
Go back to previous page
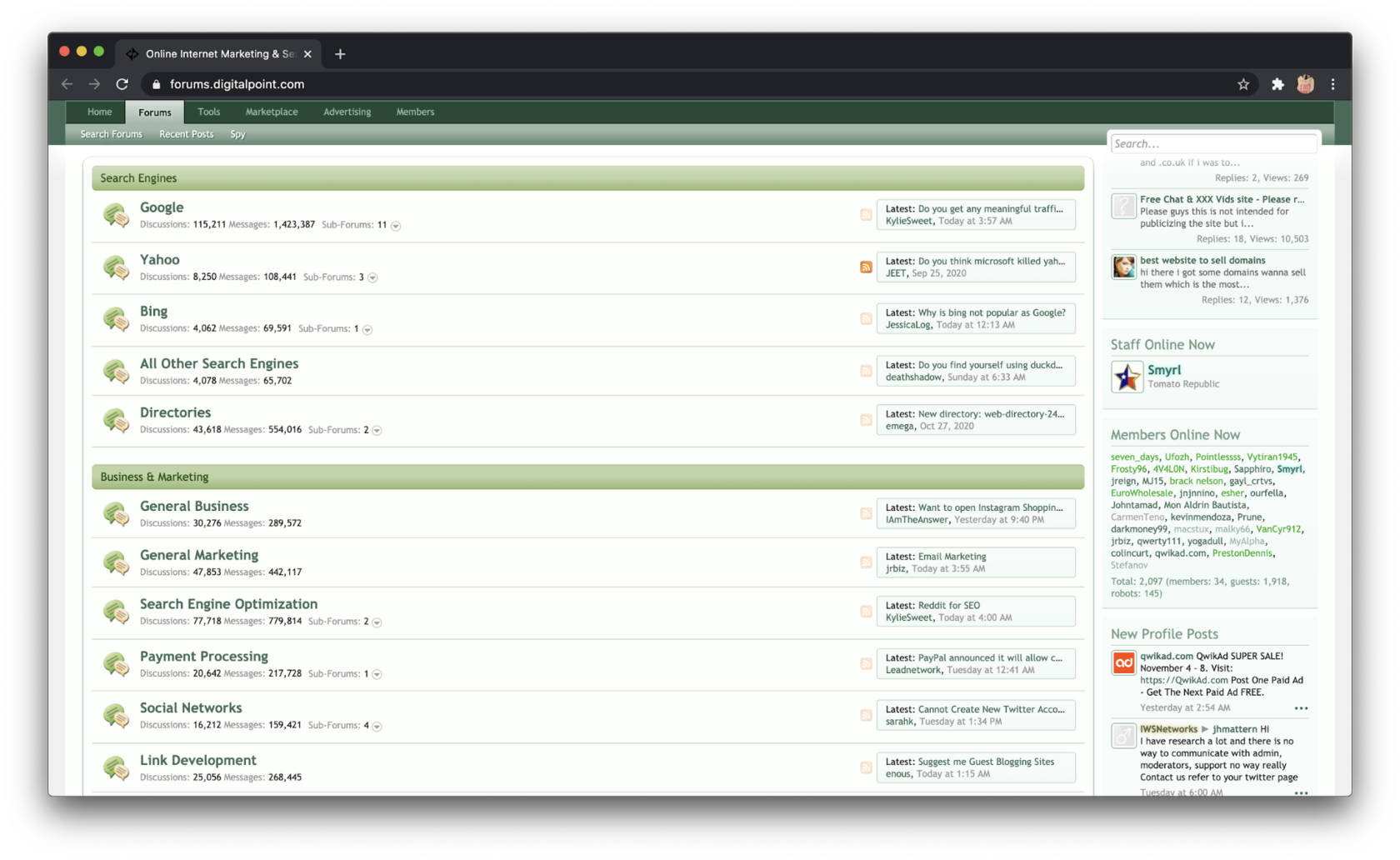click(x=67, y=84)
